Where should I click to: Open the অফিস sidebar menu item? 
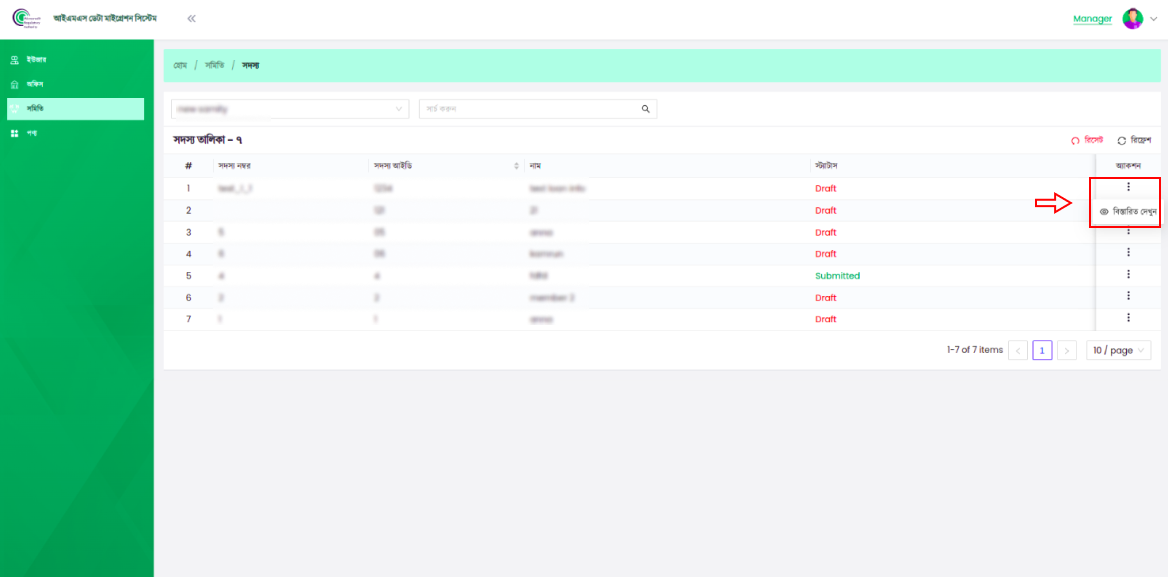(x=35, y=84)
